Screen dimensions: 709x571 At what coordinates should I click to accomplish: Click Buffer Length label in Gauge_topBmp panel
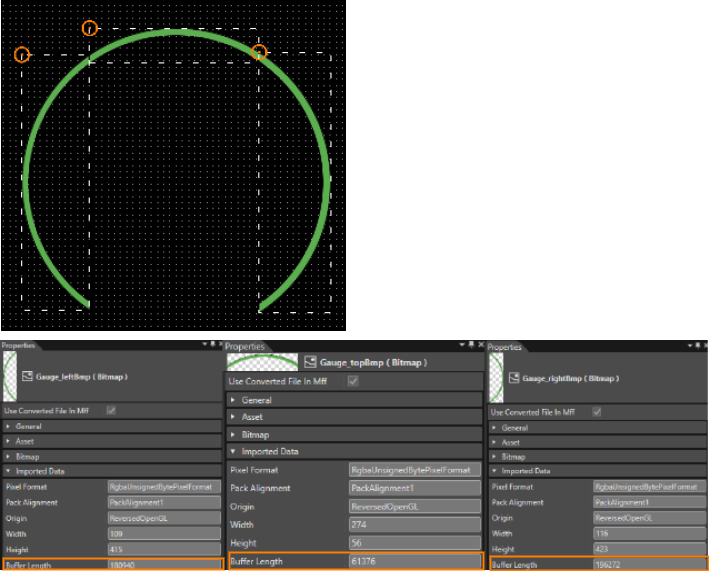coord(256,561)
